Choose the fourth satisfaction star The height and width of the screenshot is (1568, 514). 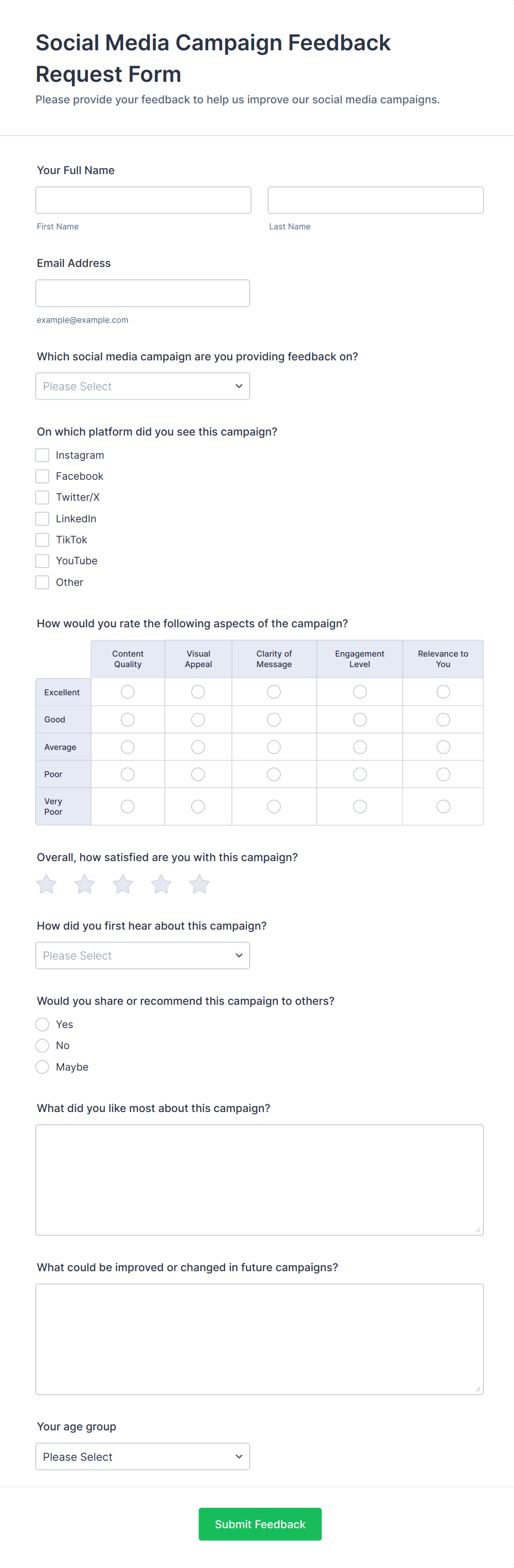point(161,884)
